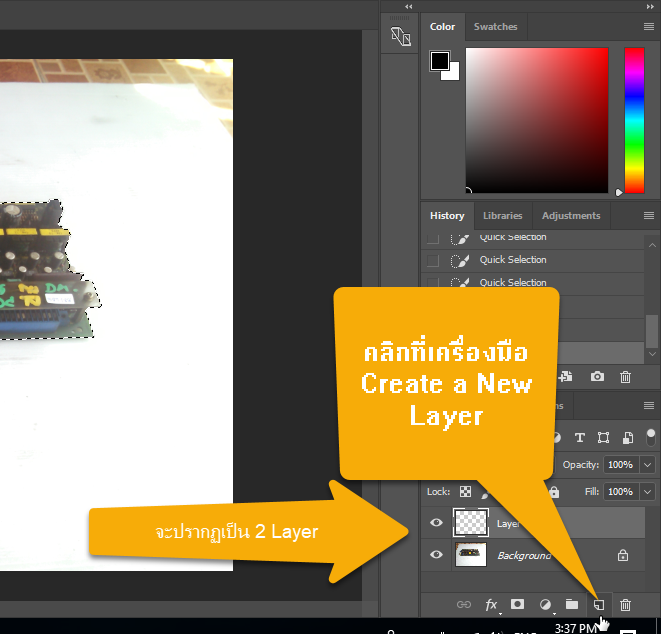Open the Layers panel flyout menu
Screen dimensions: 661x634
click(649, 406)
